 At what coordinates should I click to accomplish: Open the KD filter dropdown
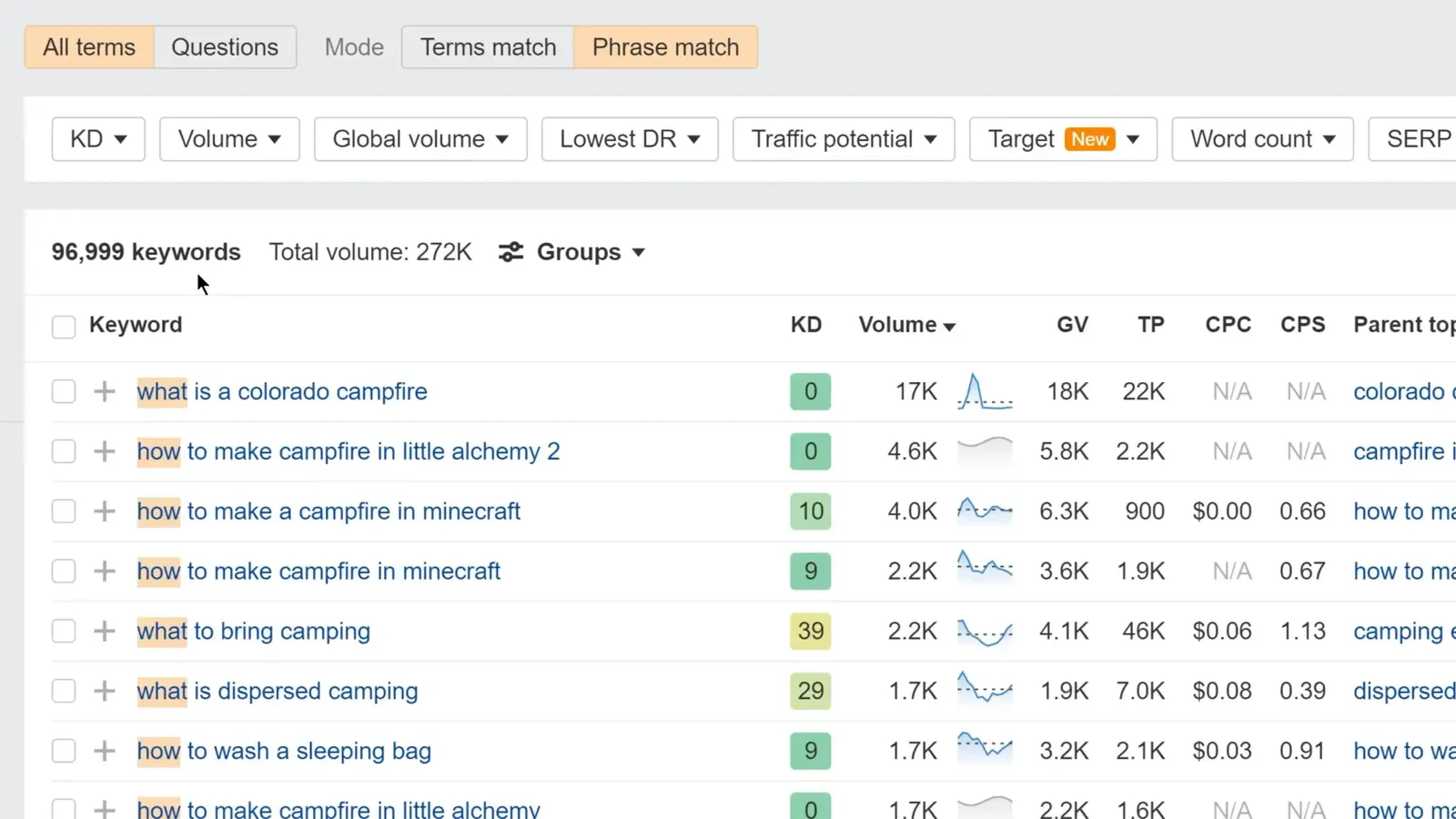[98, 139]
